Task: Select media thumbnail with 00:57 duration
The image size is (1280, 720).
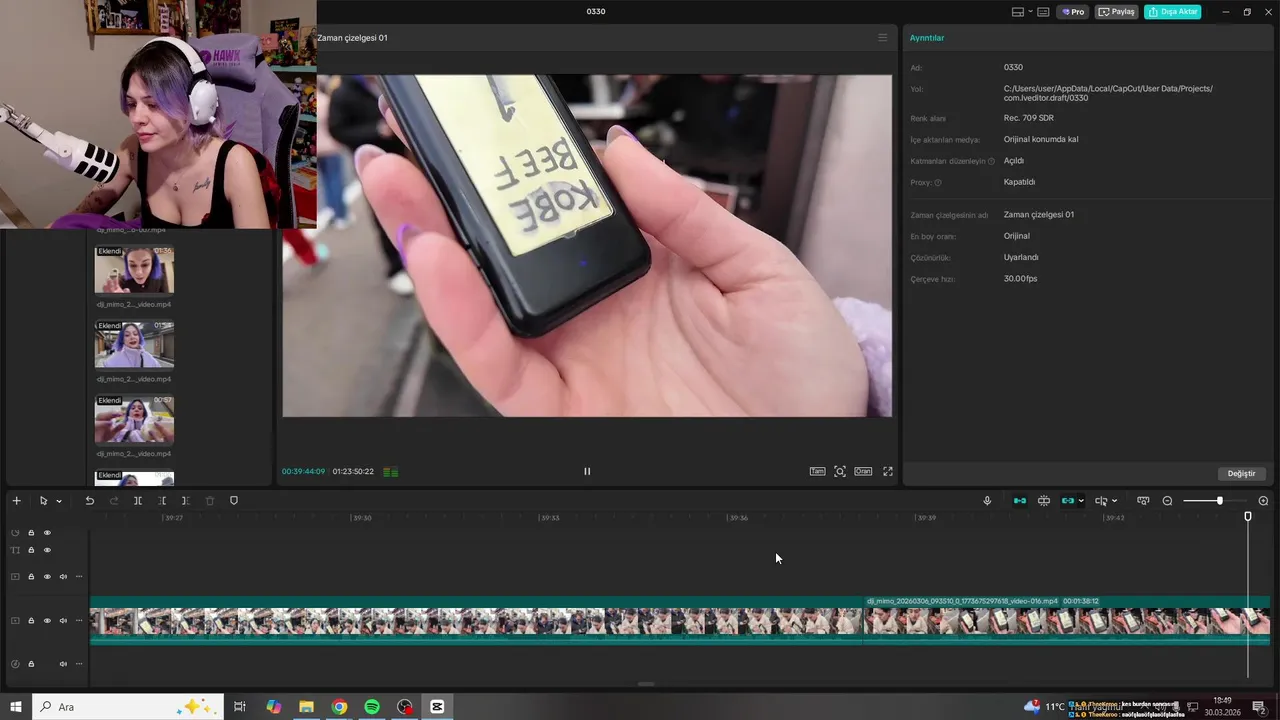Action: pyautogui.click(x=134, y=420)
